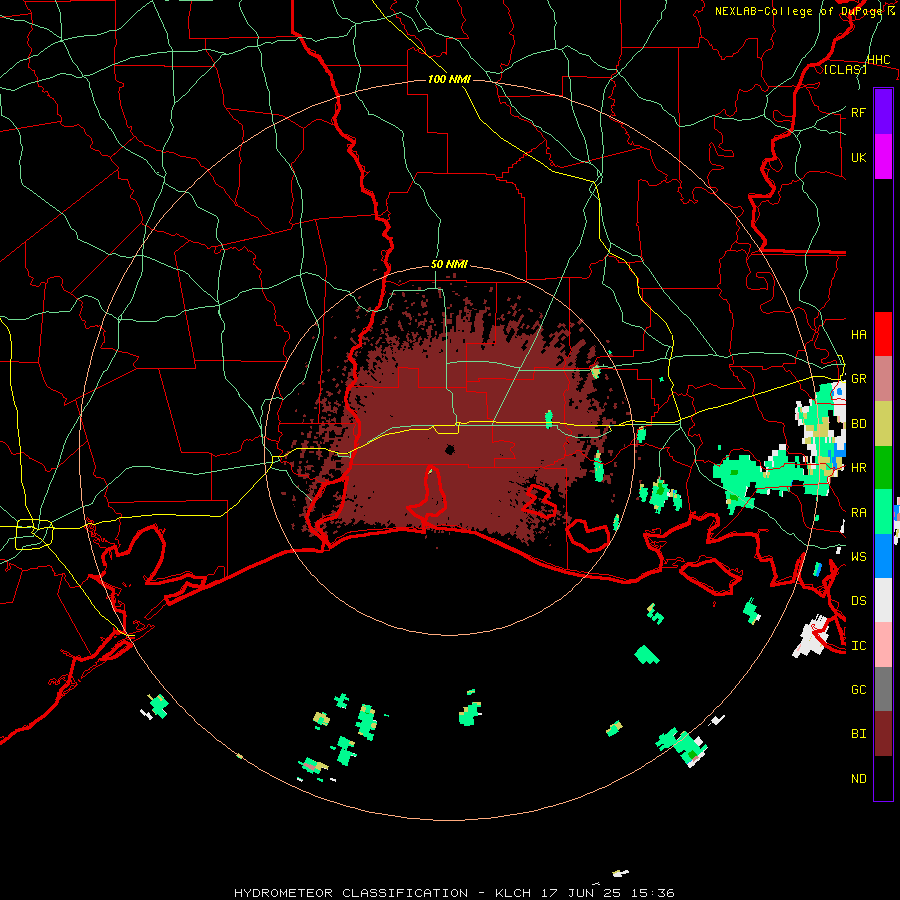The image size is (900, 900).
Task: Click the HHC product code label
Action: point(878,60)
